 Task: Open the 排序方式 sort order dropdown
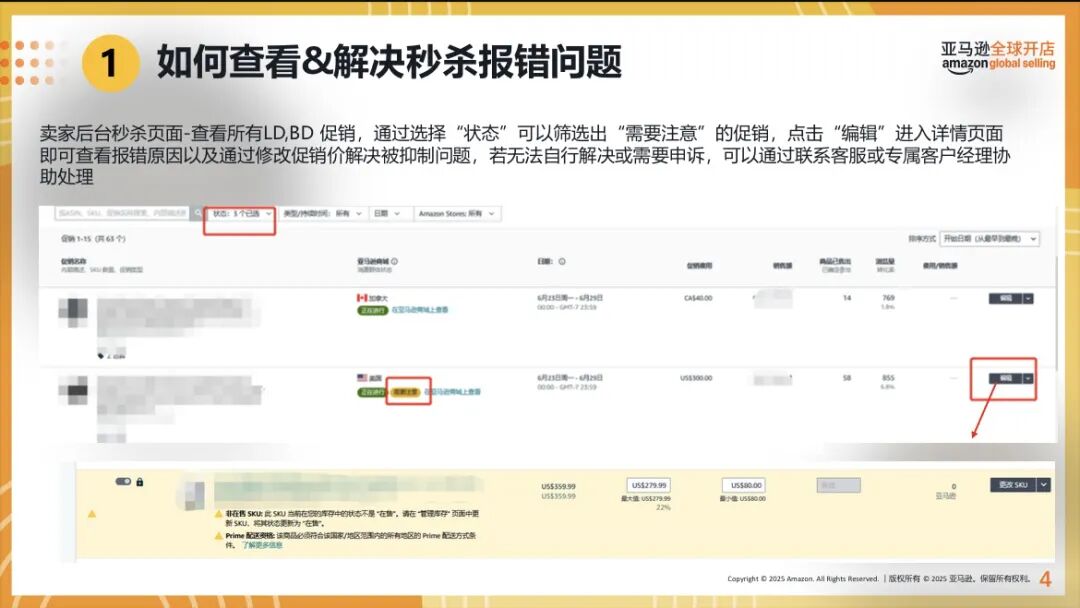point(989,239)
